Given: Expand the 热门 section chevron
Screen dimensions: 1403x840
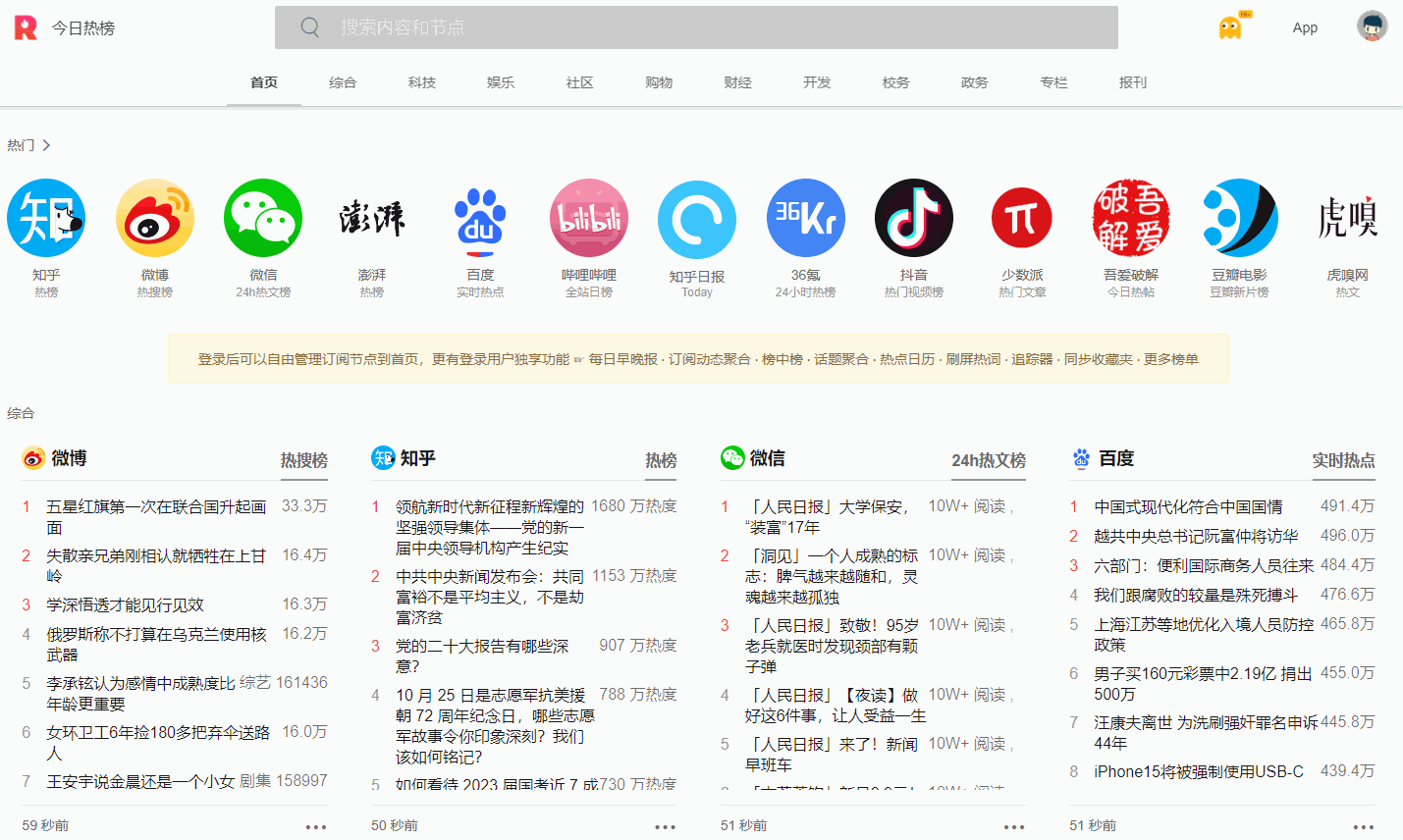Looking at the screenshot, I should click(x=46, y=145).
